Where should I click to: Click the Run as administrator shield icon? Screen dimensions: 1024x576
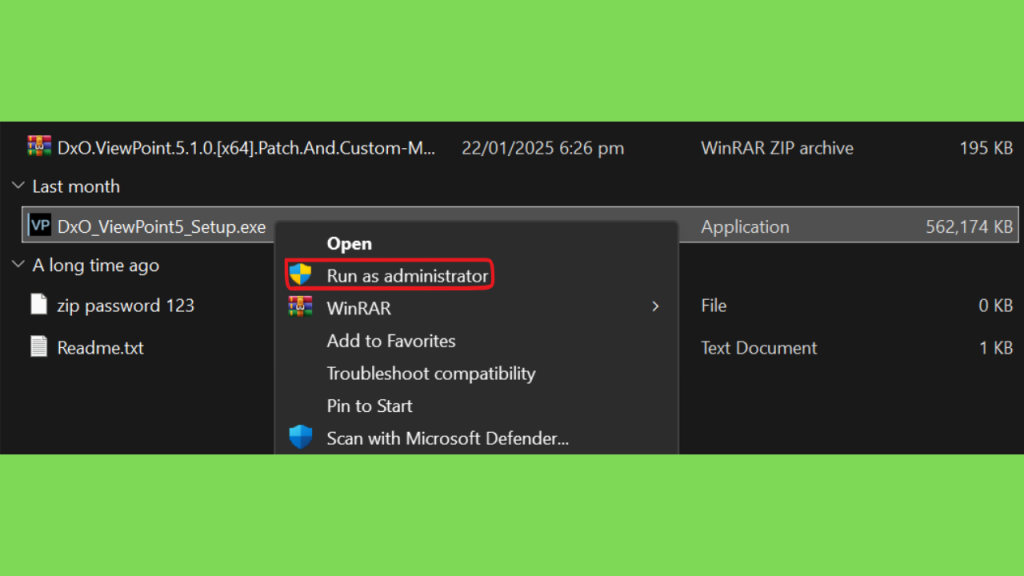(x=300, y=275)
